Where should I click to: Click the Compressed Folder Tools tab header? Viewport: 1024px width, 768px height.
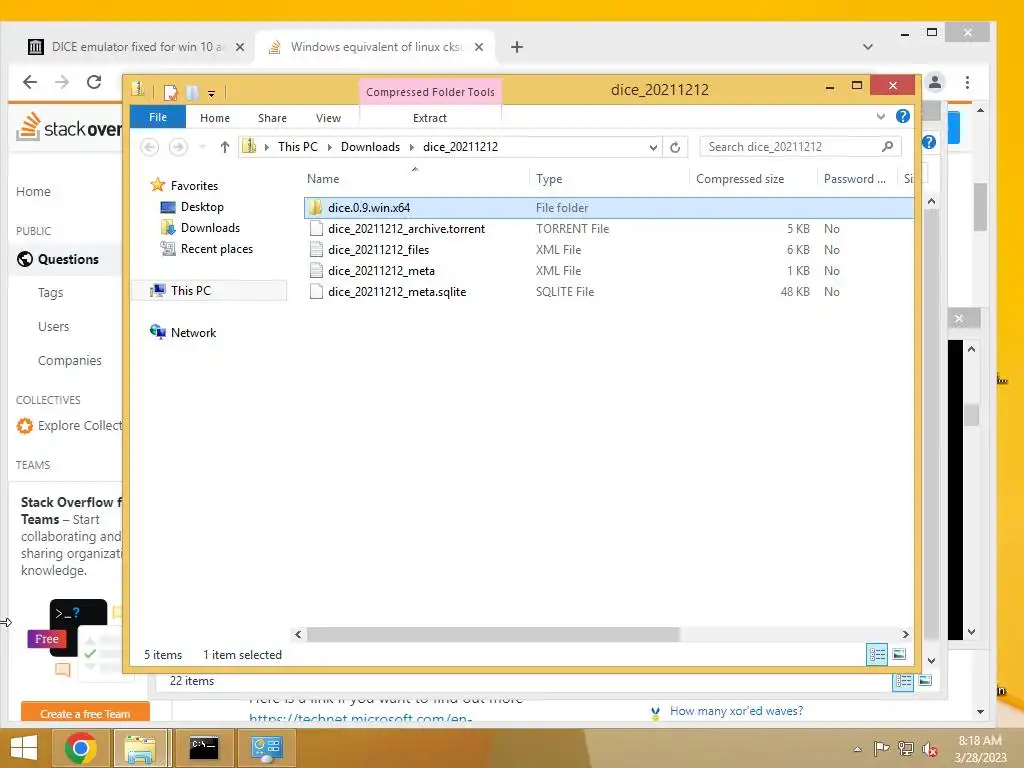coord(430,92)
